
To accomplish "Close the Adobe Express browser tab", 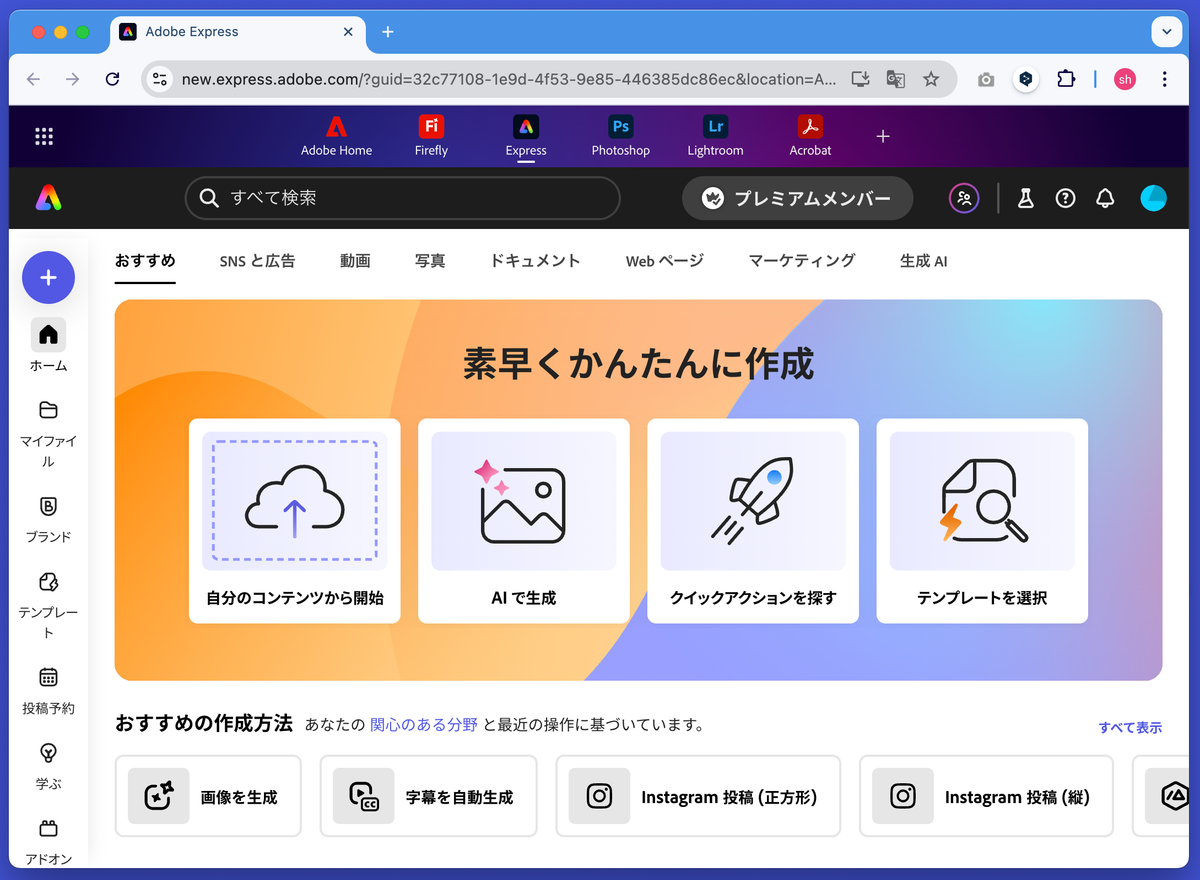I will tap(348, 32).
